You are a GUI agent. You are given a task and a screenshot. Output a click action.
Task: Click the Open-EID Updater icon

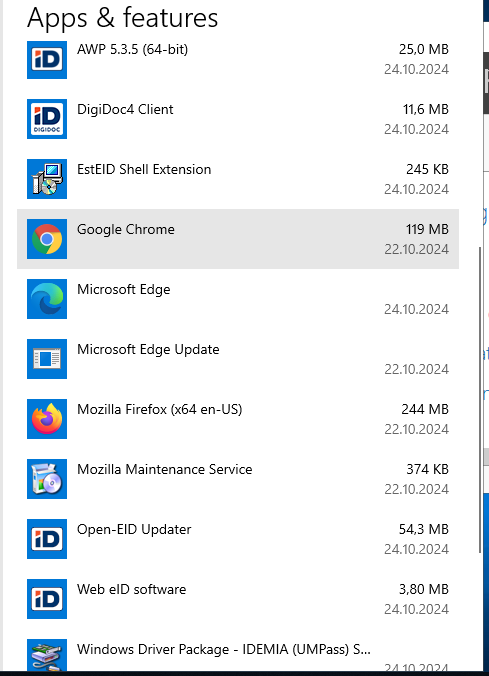pos(47,538)
